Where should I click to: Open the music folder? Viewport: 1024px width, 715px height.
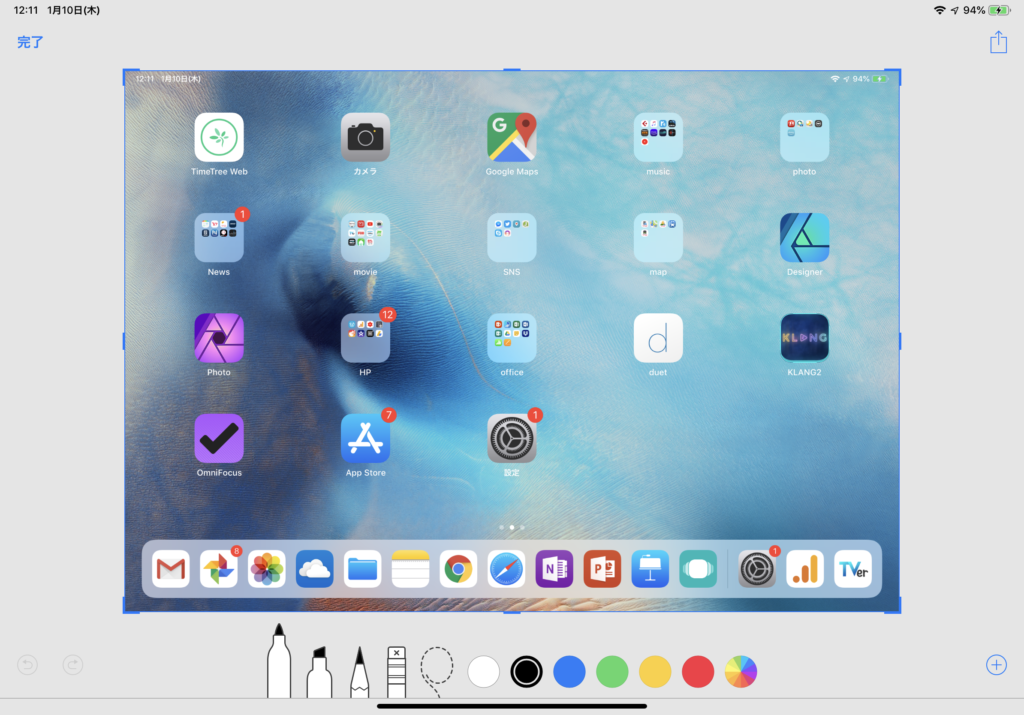click(x=658, y=137)
